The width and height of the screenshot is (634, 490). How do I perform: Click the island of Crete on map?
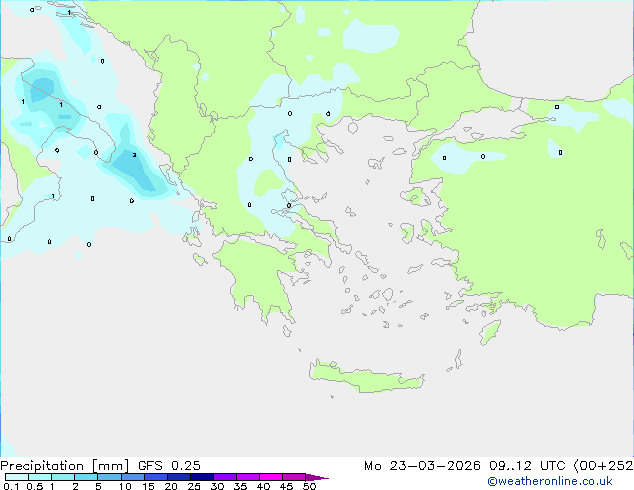point(366,377)
